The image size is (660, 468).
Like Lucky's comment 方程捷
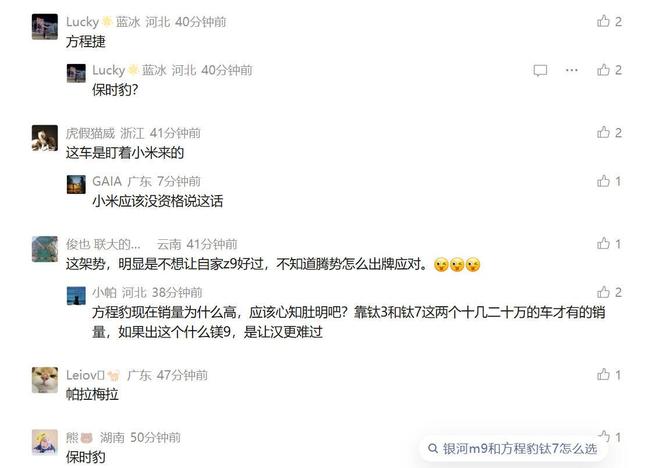pos(603,21)
